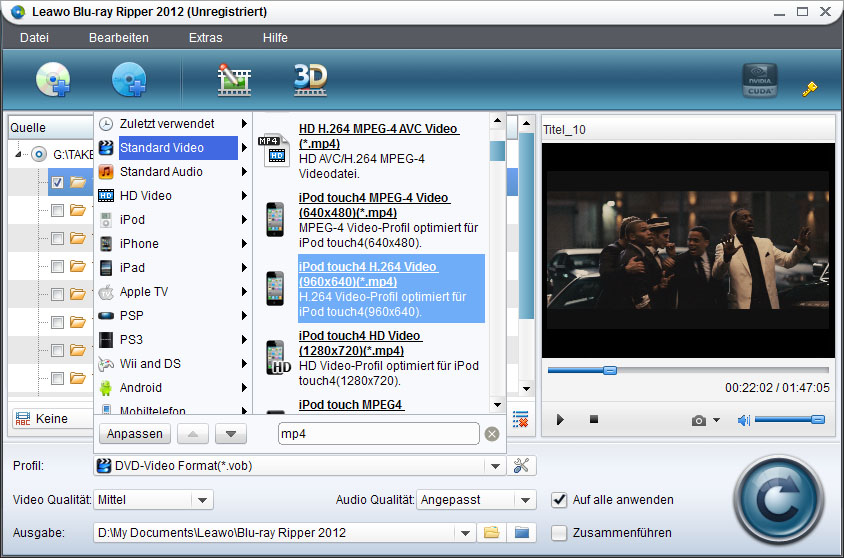The image size is (844, 558).
Task: Expand the Video Qualität dropdown
Action: 202,499
